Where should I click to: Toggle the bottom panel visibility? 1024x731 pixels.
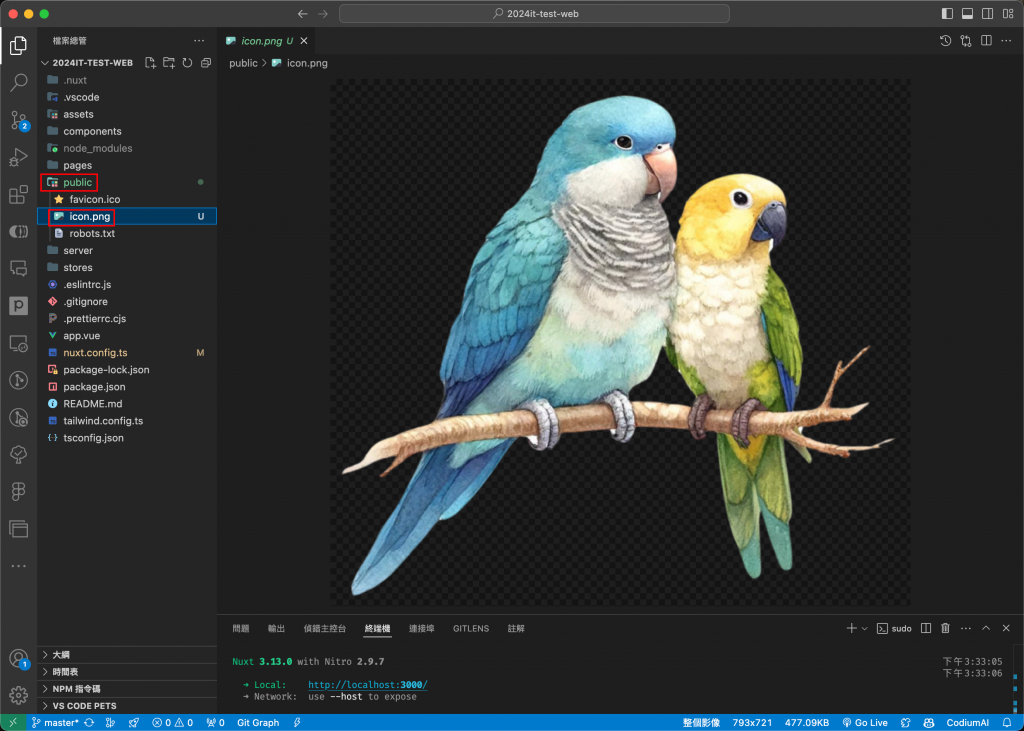[967, 14]
